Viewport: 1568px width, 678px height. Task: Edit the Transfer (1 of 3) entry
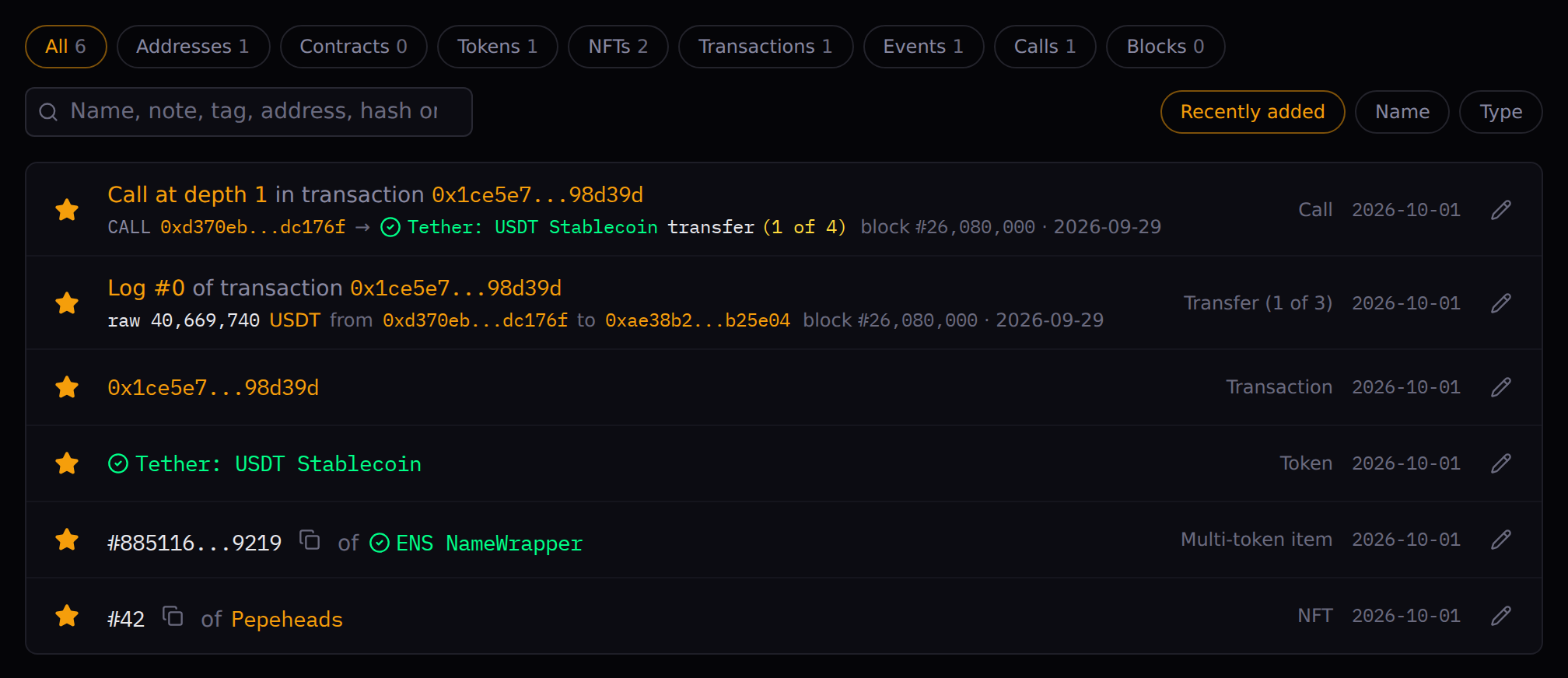pos(1501,303)
